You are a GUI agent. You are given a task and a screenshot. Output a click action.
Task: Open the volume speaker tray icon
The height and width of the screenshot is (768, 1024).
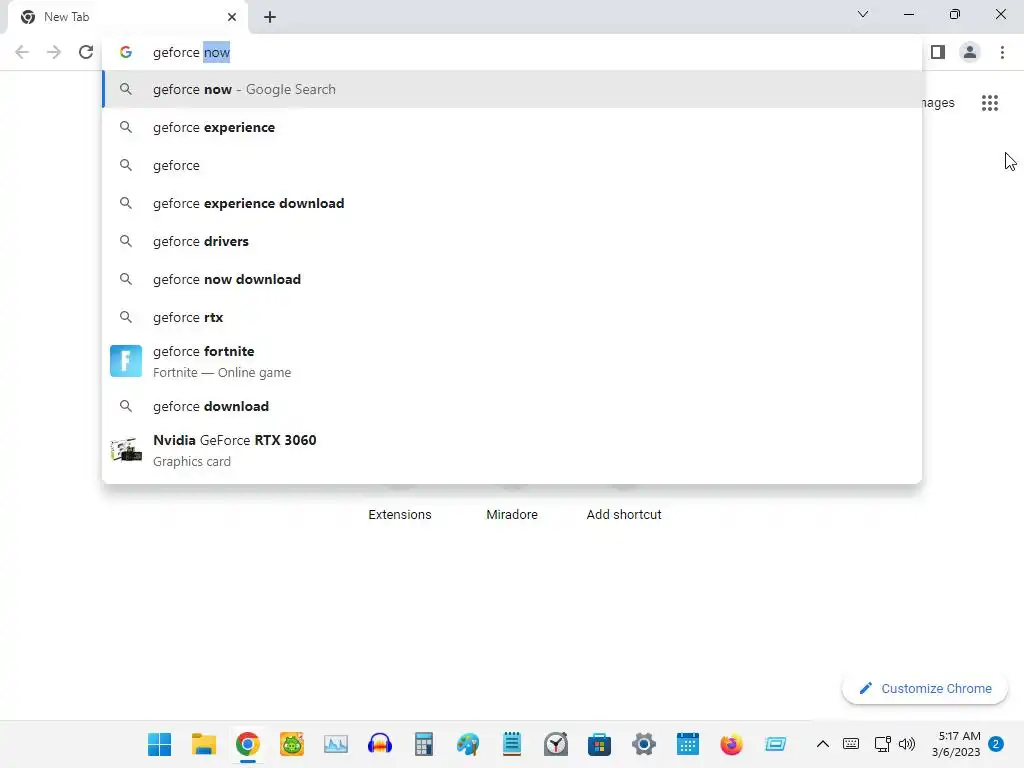906,744
